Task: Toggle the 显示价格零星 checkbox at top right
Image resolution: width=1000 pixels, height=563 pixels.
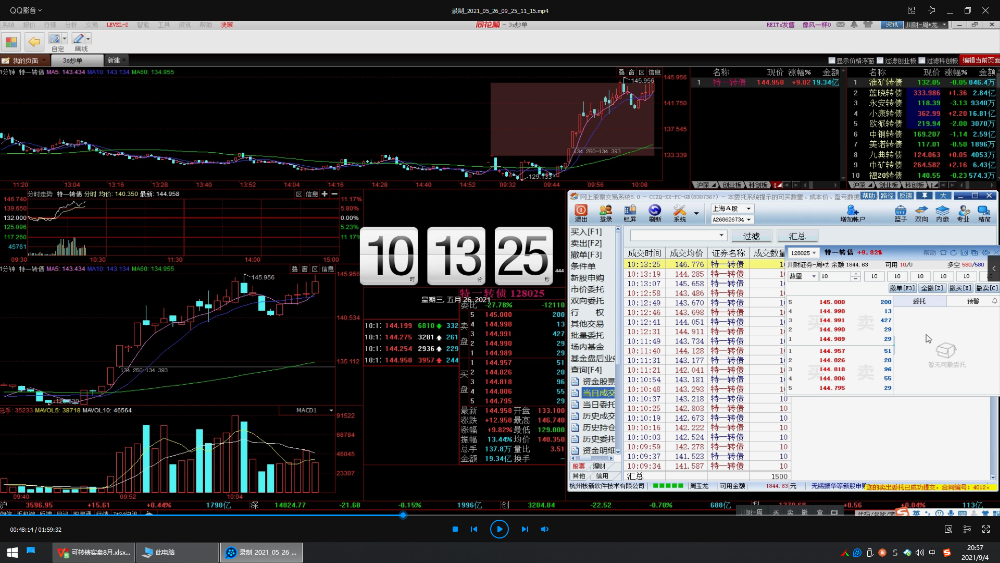Action: click(832, 61)
